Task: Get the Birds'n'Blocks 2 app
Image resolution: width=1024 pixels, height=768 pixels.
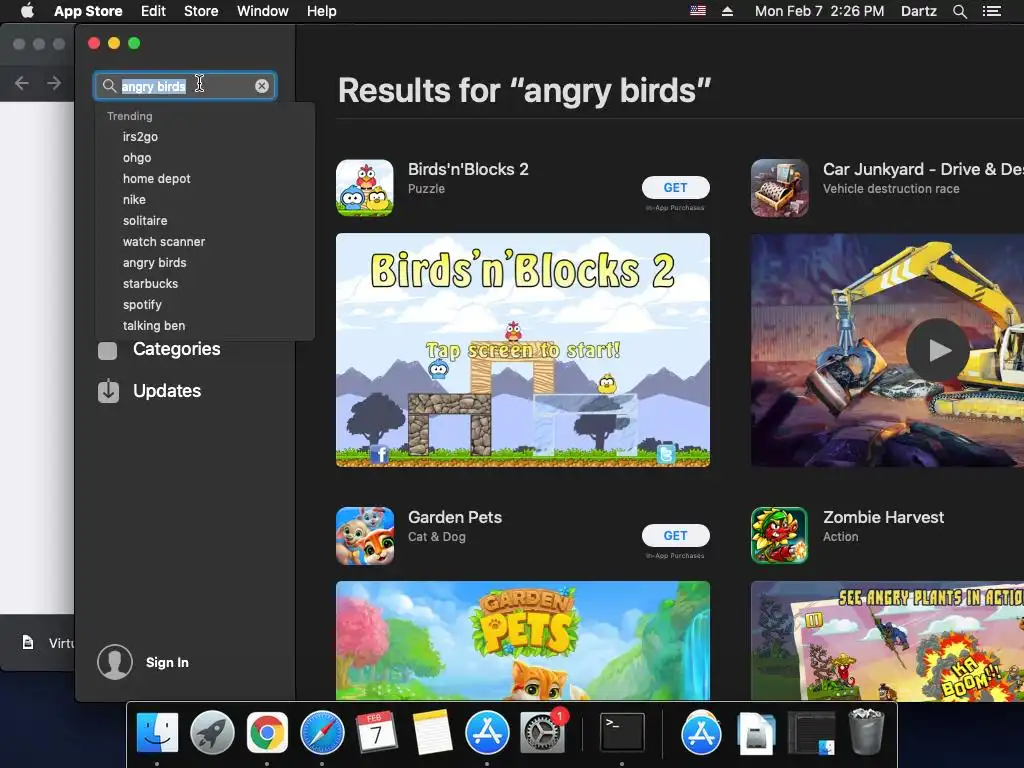Action: 675,187
